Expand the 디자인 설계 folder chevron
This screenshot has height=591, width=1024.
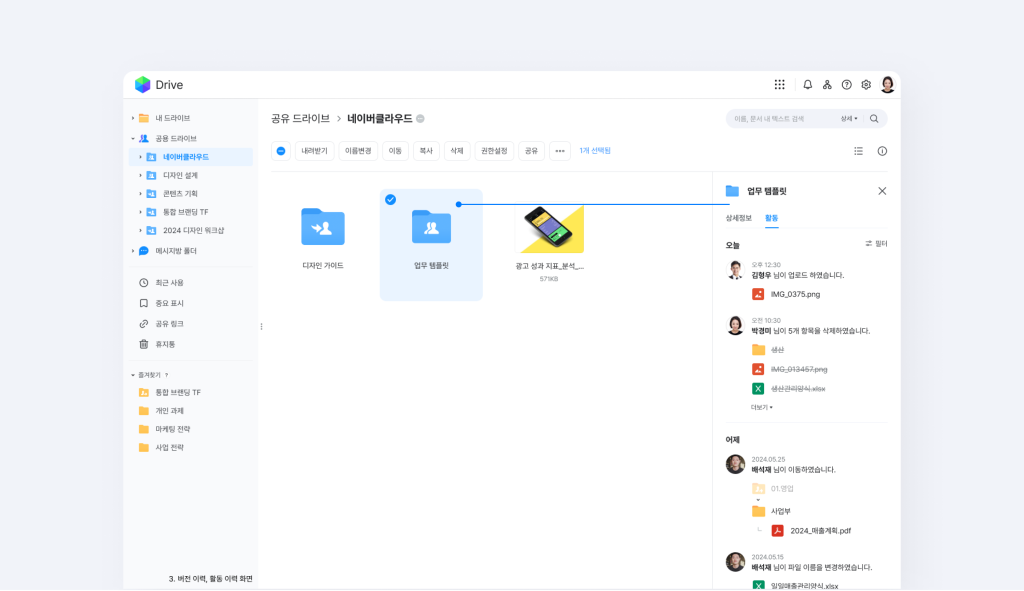point(140,175)
